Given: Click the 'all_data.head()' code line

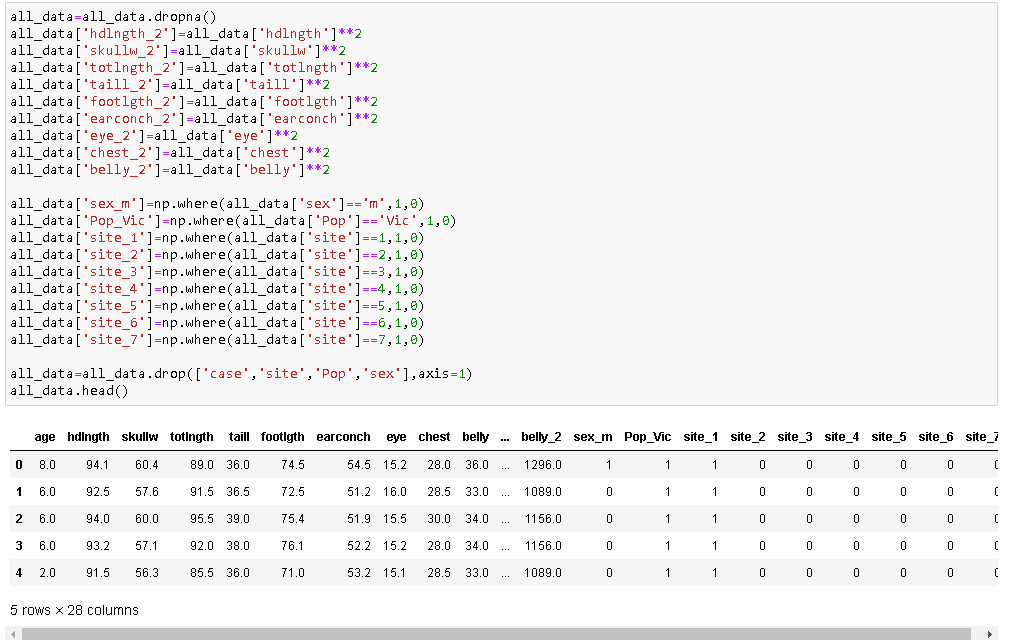Looking at the screenshot, I should tap(69, 391).
